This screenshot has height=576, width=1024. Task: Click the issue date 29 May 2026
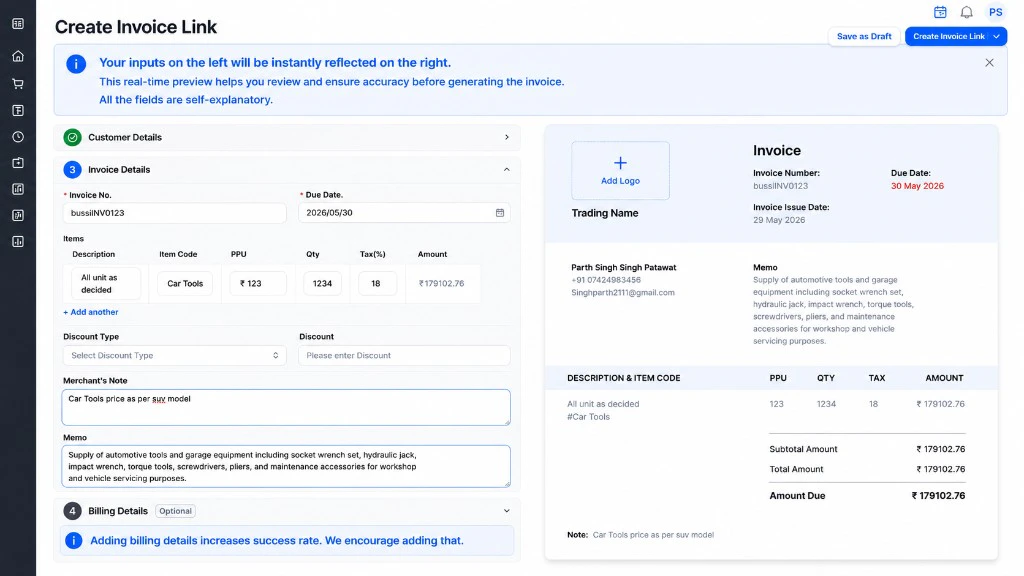[779, 220]
